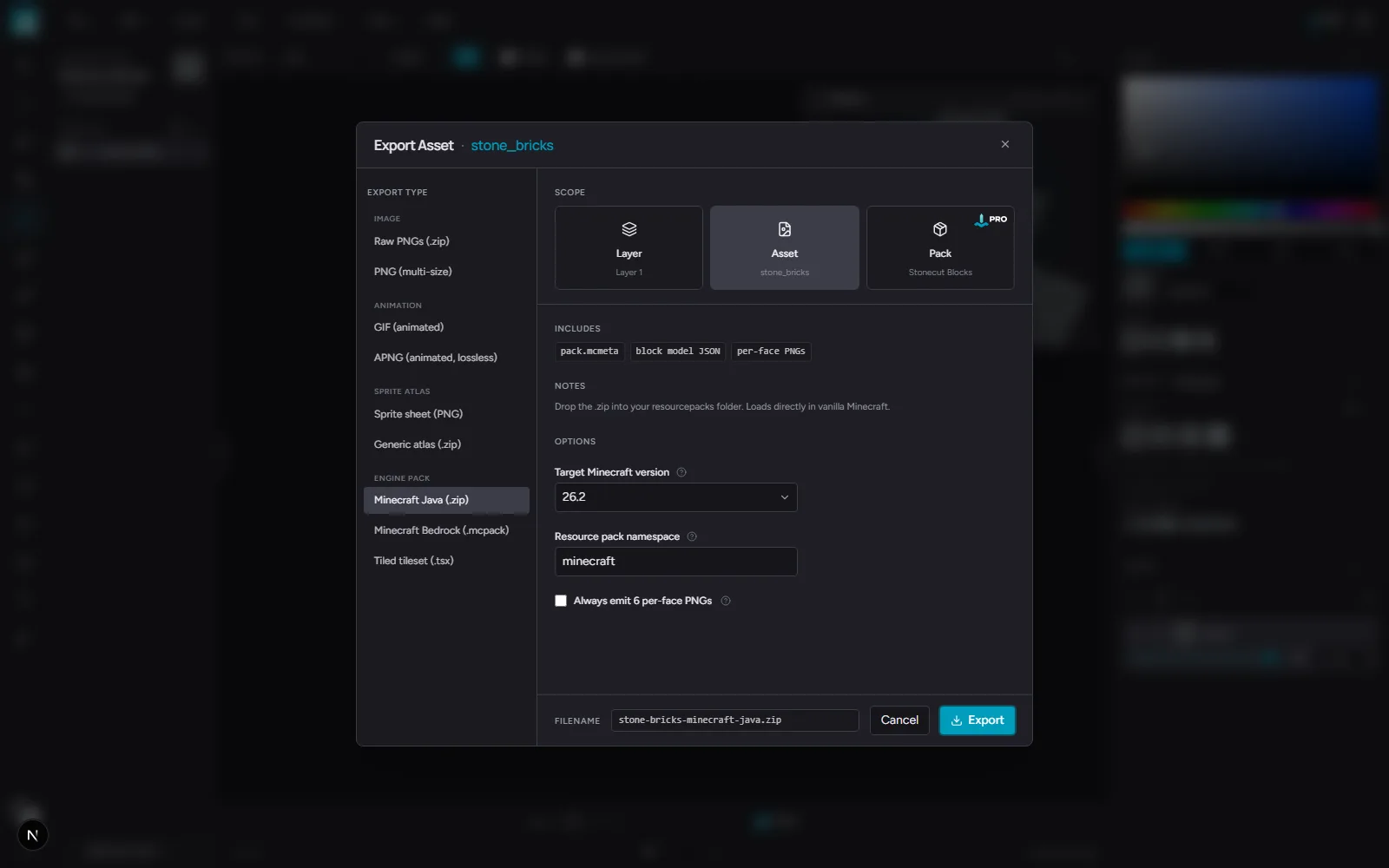The width and height of the screenshot is (1389, 868).
Task: Choose Tiled tileset (.tsx) export type
Action: coord(446,561)
